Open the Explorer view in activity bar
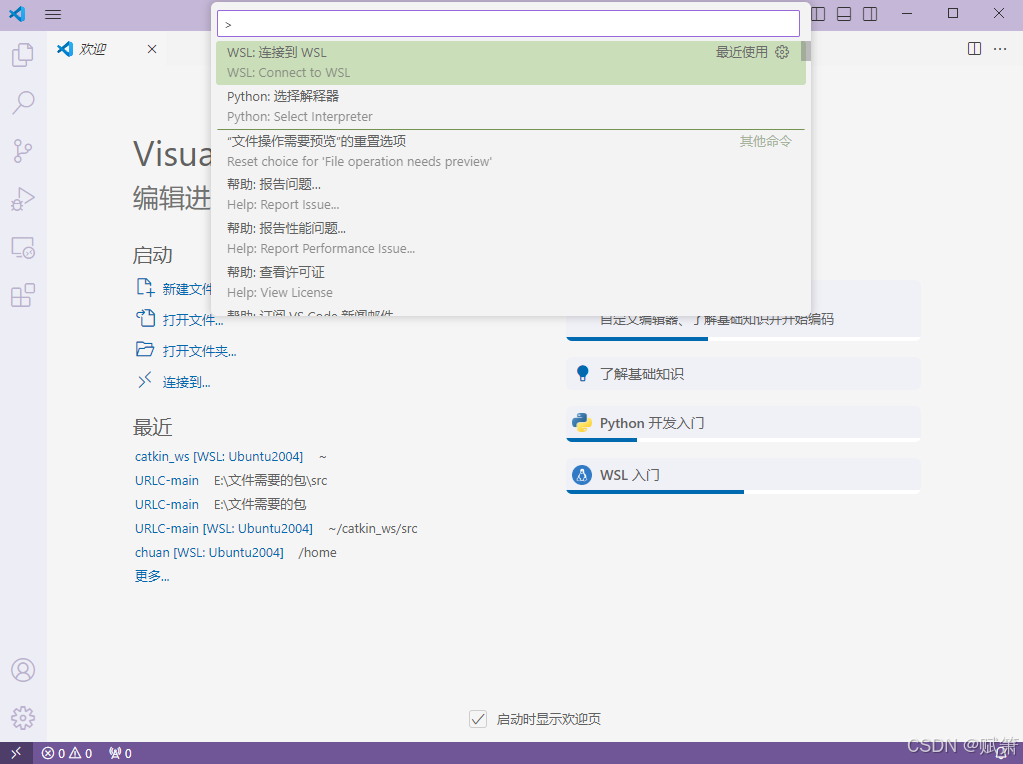1023x764 pixels. click(23, 55)
